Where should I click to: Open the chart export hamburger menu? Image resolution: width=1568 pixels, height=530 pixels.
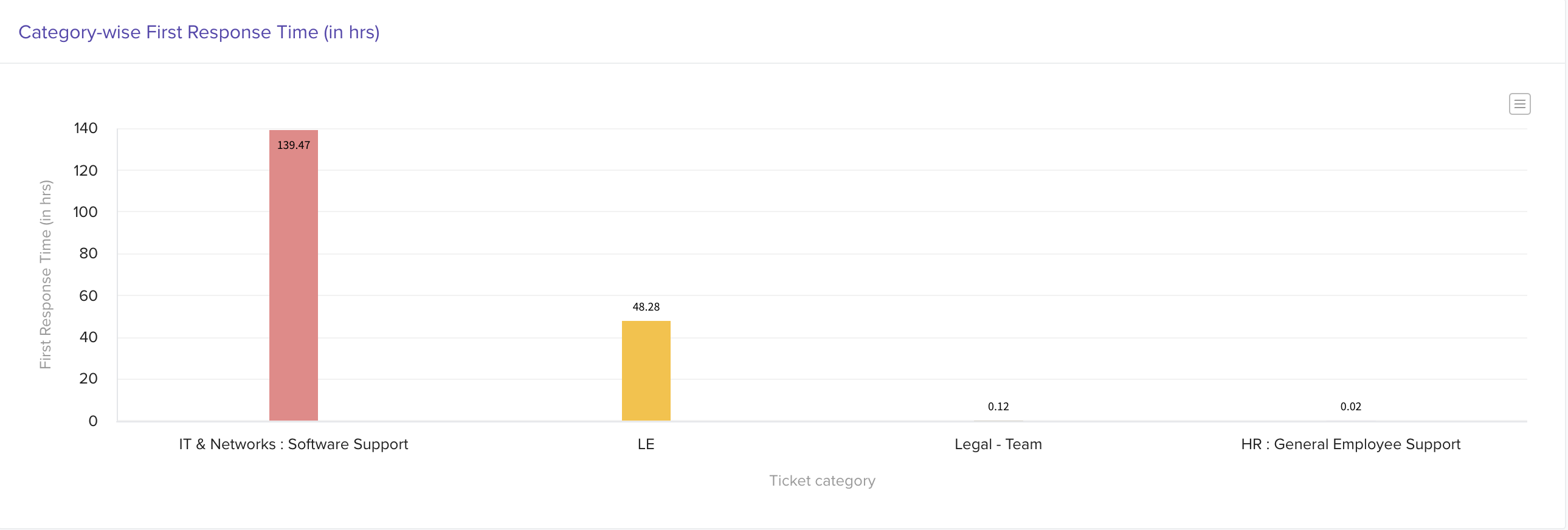click(x=1519, y=104)
